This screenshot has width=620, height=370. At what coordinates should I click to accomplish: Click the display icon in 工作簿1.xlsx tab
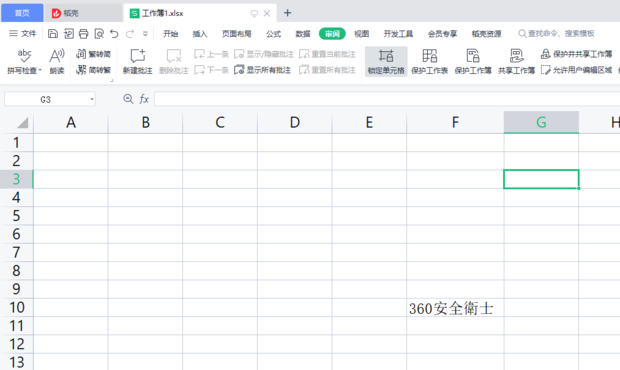[254, 13]
